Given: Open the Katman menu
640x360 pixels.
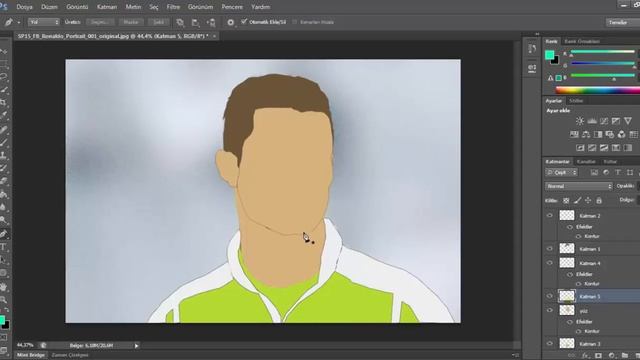Looking at the screenshot, I should pyautogui.click(x=107, y=7).
